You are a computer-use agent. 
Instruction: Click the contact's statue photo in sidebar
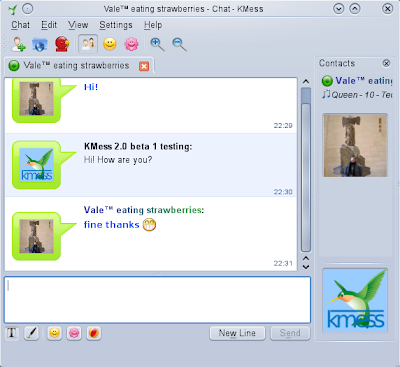pos(355,145)
